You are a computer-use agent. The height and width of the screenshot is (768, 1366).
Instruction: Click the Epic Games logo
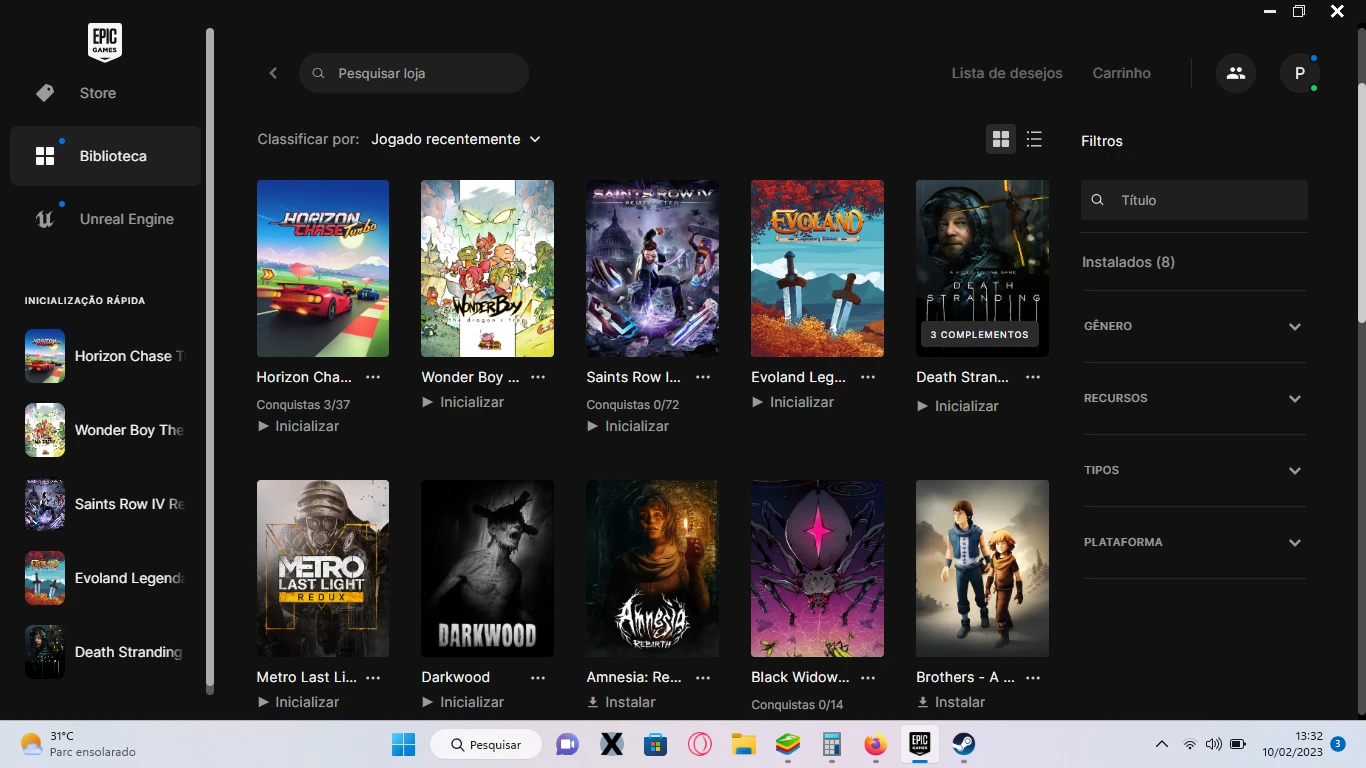[x=105, y=42]
